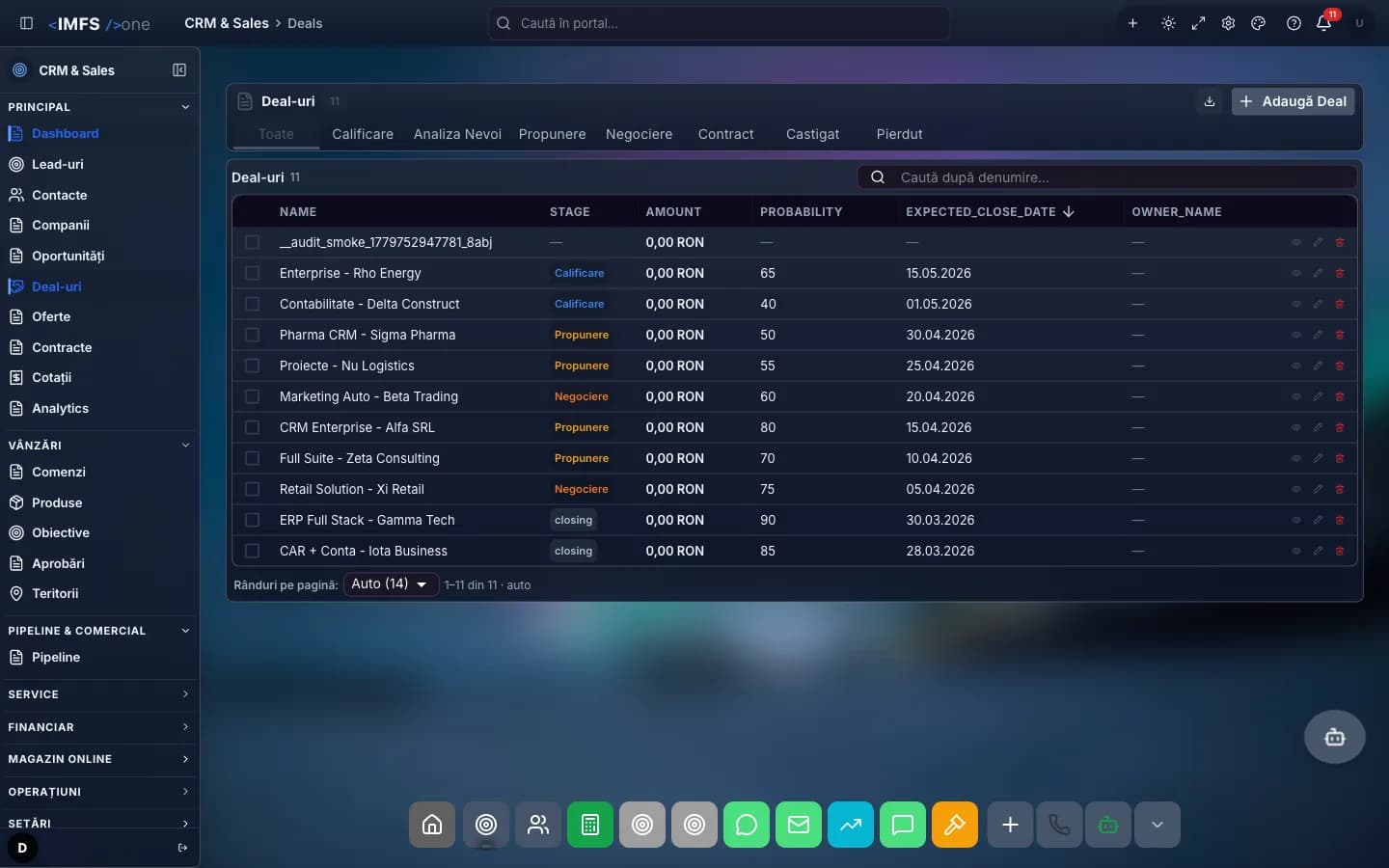Delete the Enterprise - Rho Energy deal
This screenshot has height=868, width=1389.
tap(1340, 273)
